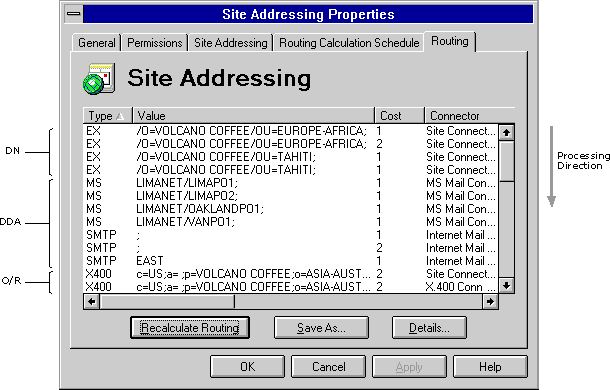Viewport: 610px width, 390px height.
Task: Click the Help button
Action: 490,367
